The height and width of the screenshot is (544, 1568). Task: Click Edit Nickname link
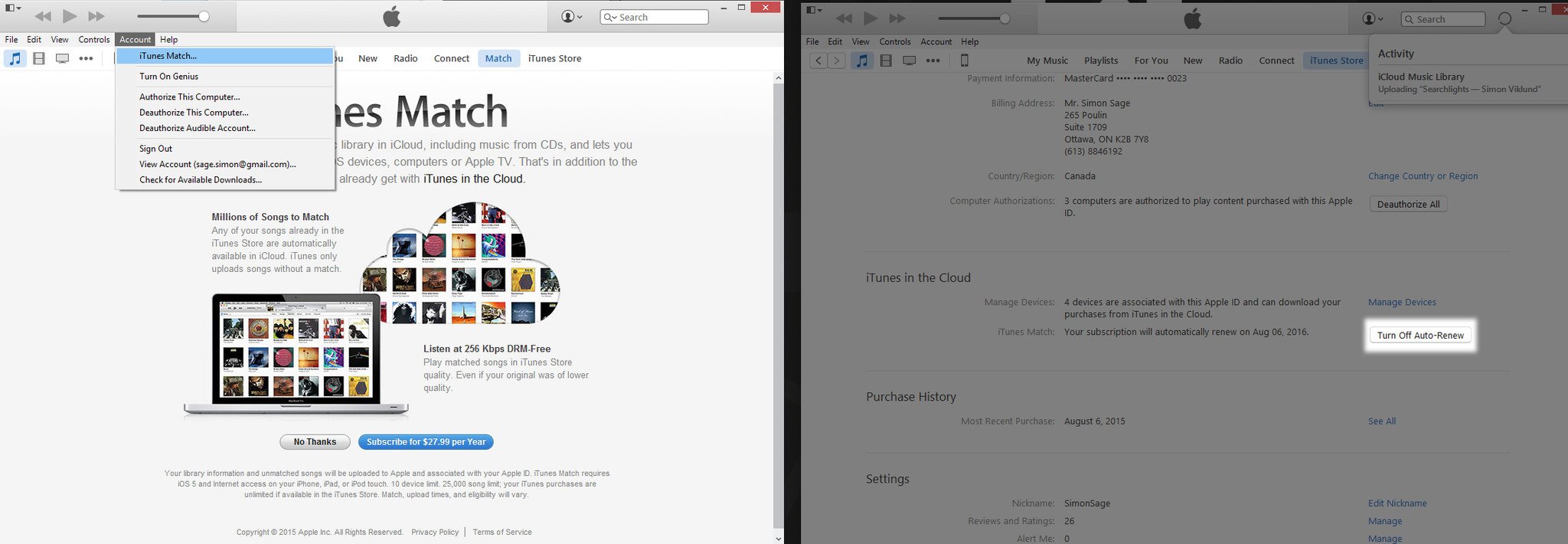click(x=1397, y=503)
